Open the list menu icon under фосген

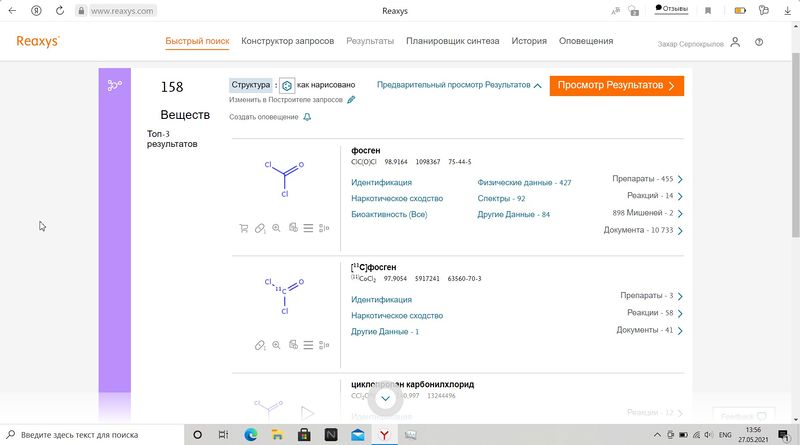(x=308, y=228)
